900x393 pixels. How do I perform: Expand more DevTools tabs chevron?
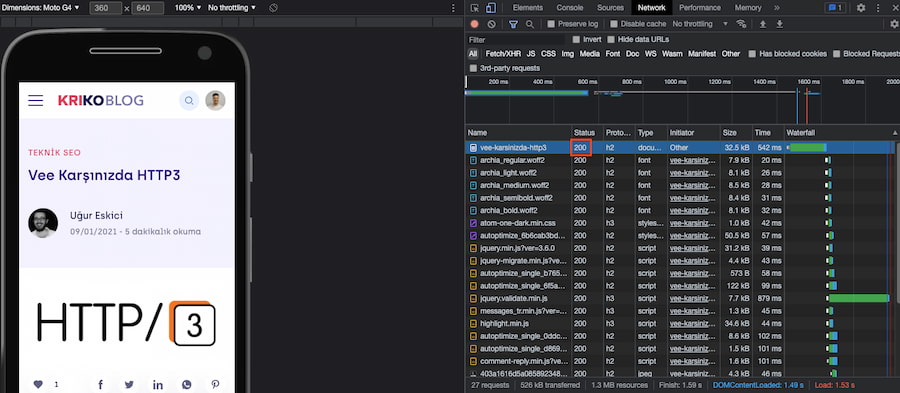[x=777, y=8]
